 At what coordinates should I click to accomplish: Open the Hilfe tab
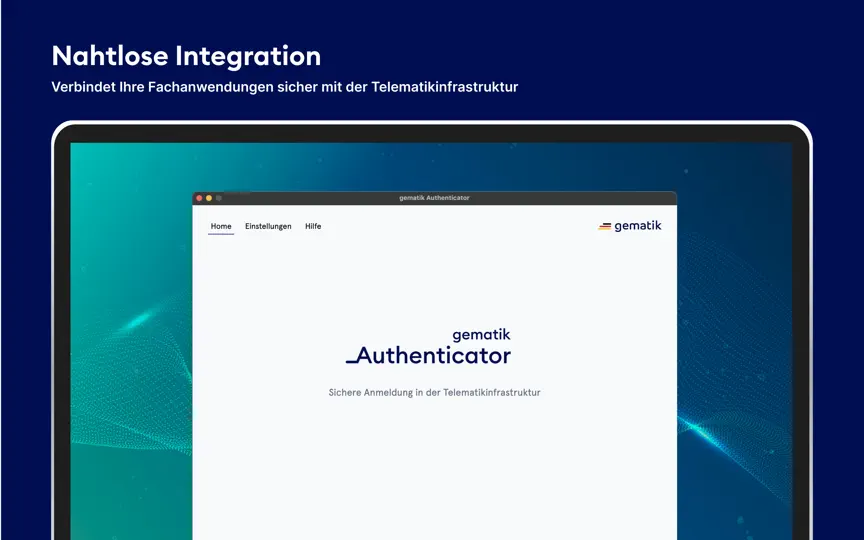313,226
